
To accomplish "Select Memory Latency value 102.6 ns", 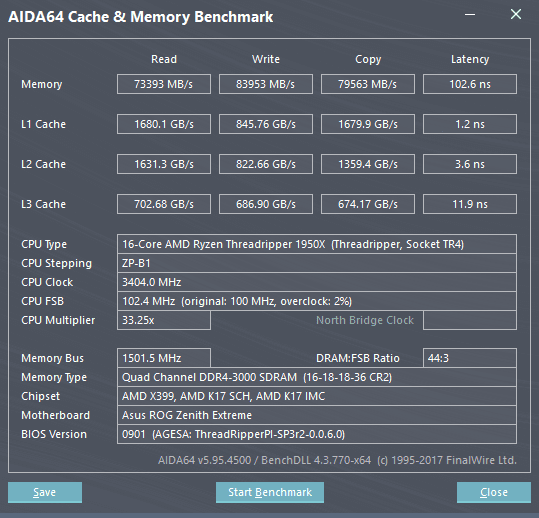I will point(470,84).
